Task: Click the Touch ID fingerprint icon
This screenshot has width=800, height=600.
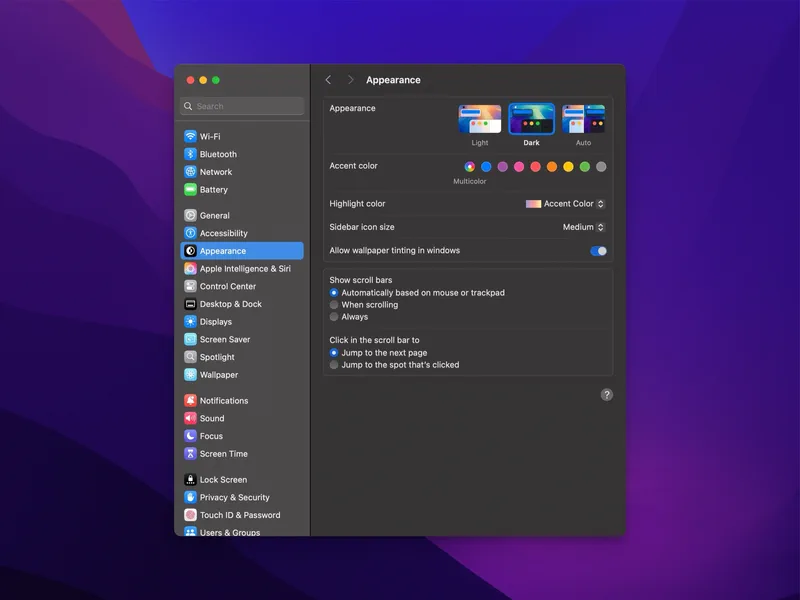Action: pos(190,515)
